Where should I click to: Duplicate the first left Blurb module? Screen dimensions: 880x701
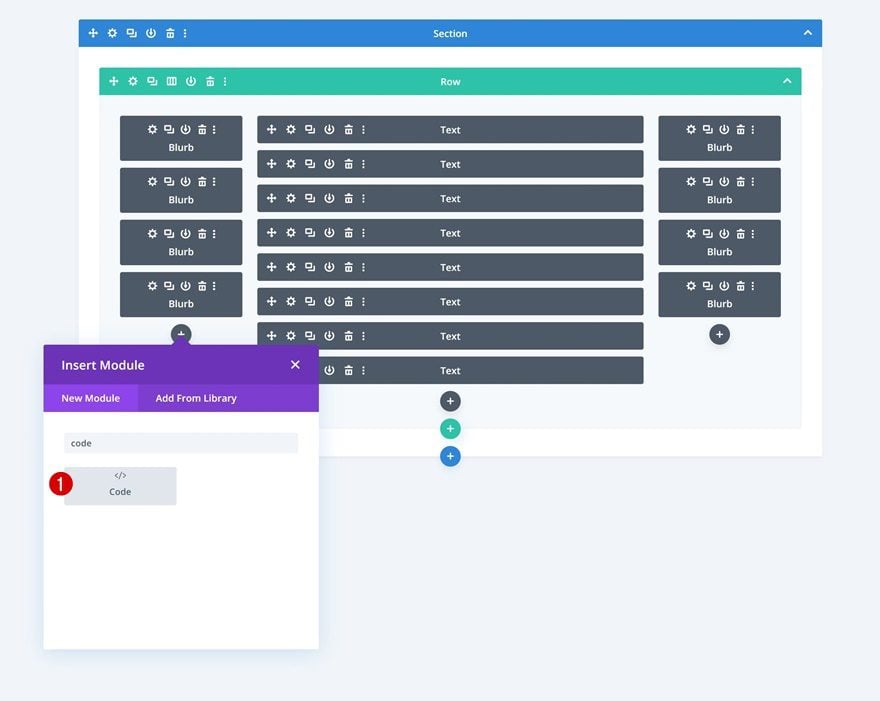click(169, 130)
